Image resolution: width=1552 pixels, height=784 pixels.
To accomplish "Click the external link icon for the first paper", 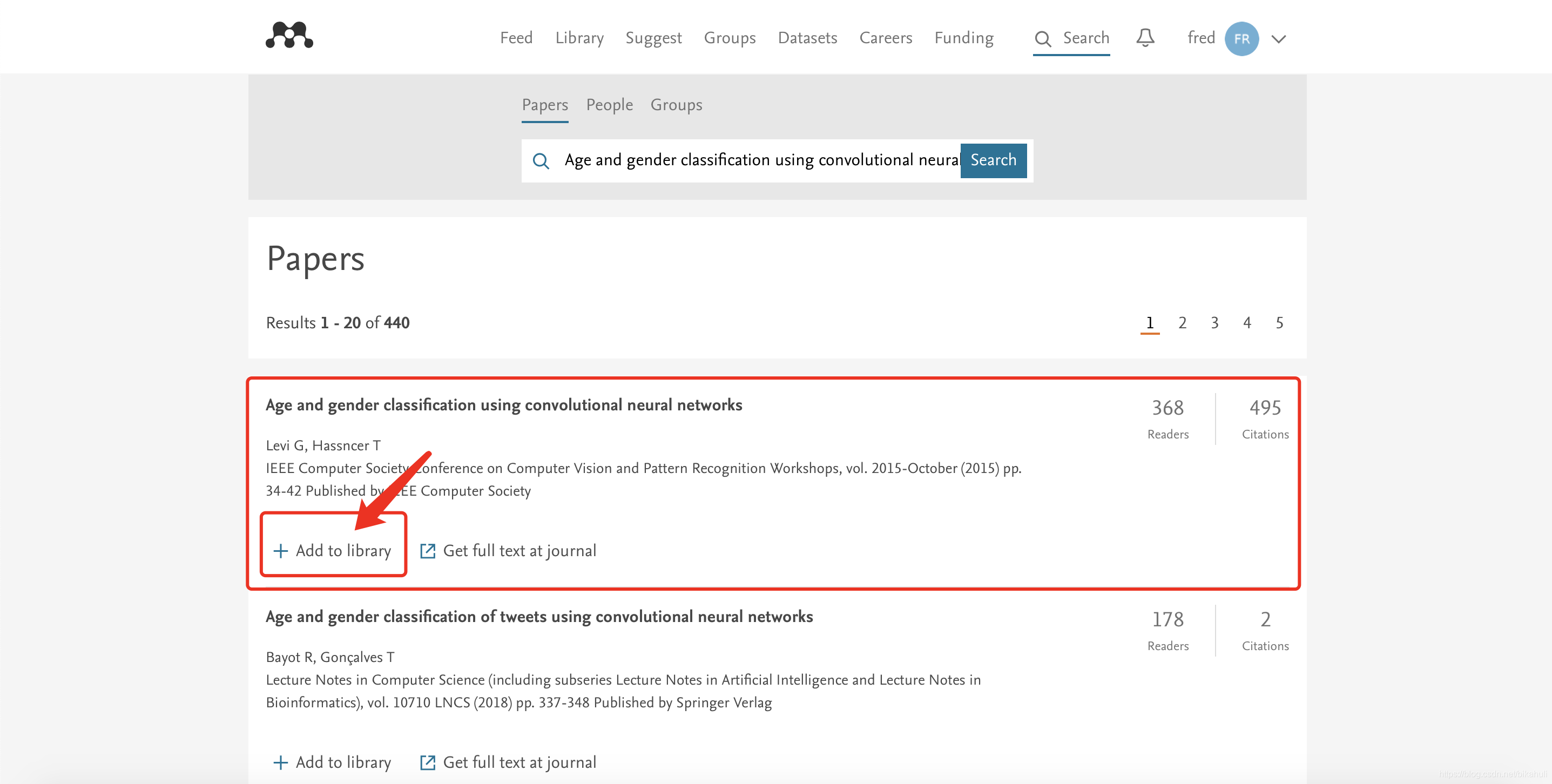I will point(427,551).
